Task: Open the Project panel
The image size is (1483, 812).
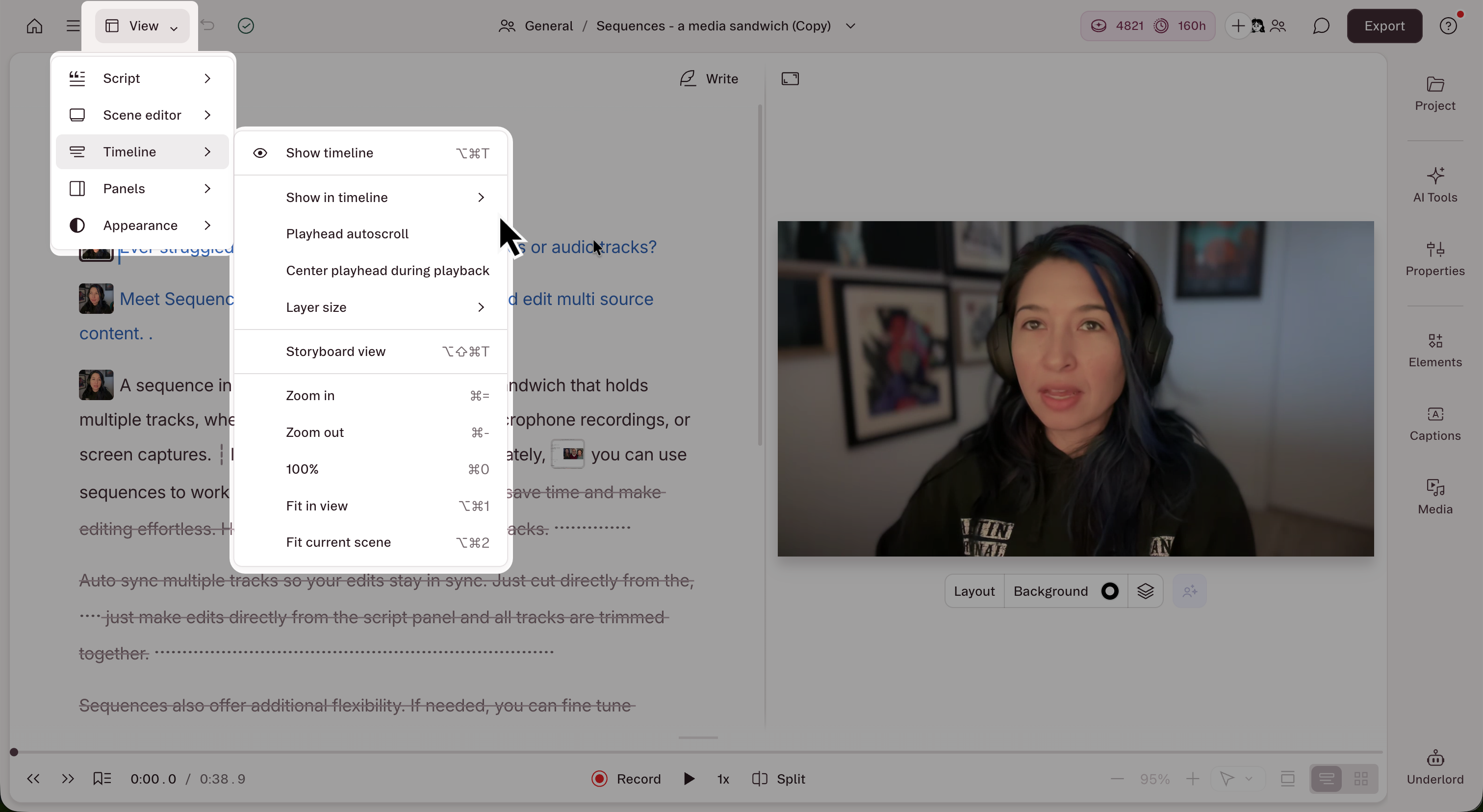Action: point(1434,94)
